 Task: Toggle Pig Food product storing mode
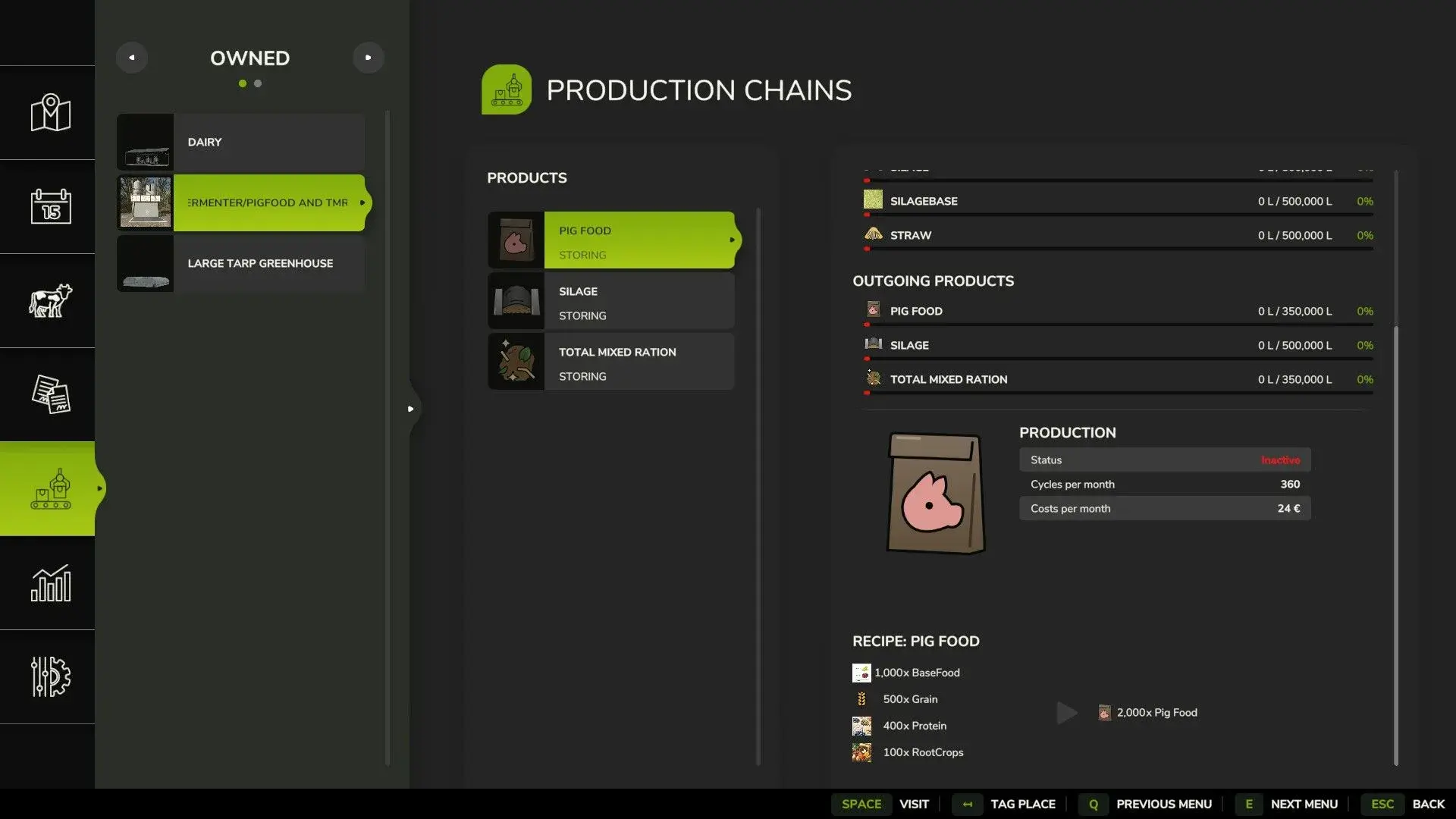pos(582,255)
